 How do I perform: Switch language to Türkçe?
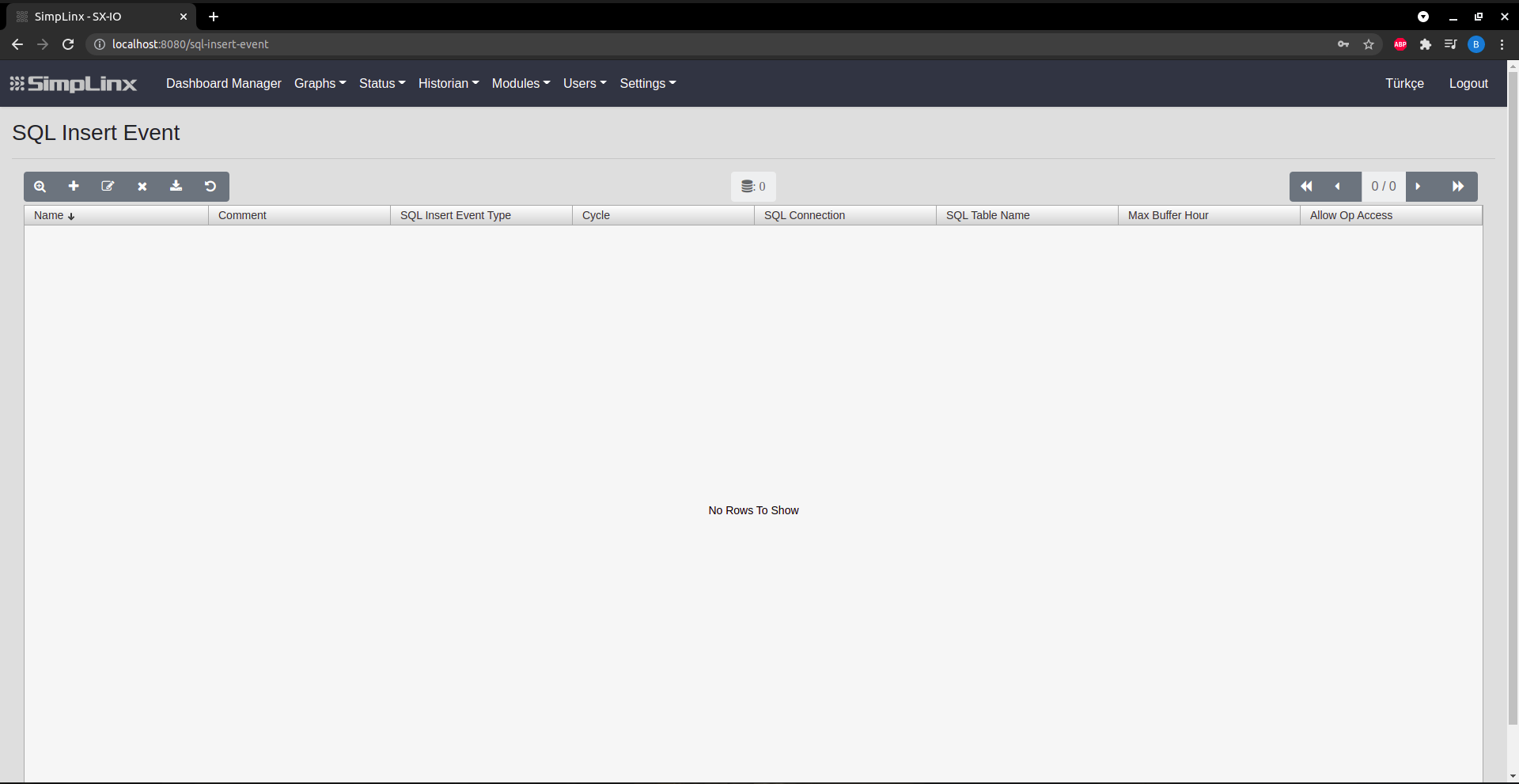click(x=1404, y=84)
